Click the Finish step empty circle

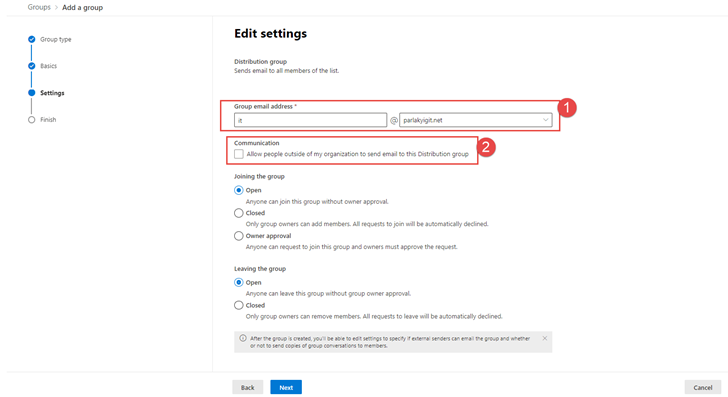[32, 120]
